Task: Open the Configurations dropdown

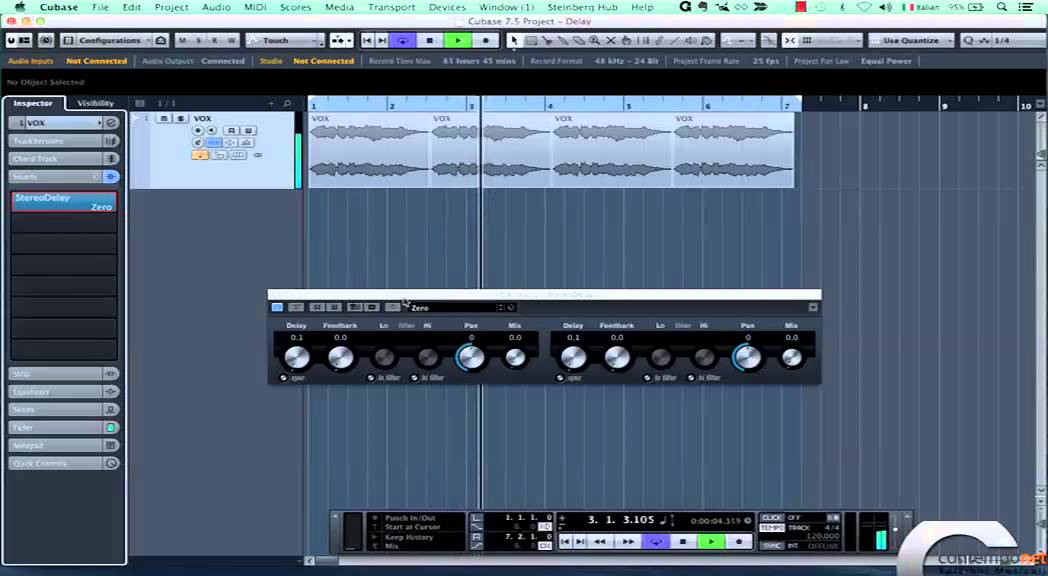Action: pyautogui.click(x=114, y=41)
